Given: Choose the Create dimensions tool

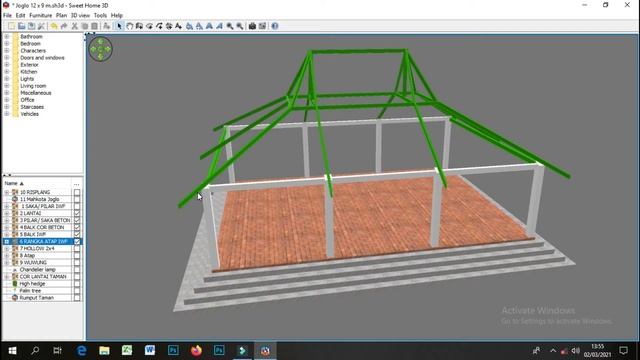Looking at the screenshot, I should pyautogui.click(x=169, y=26).
